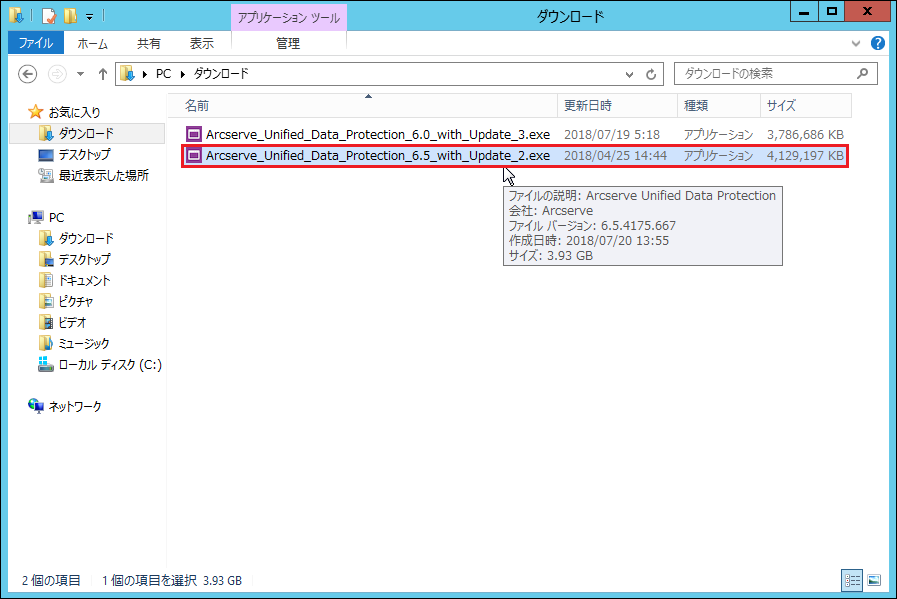Click the ビデオ folder icon
This screenshot has height=599, width=897.
click(46, 323)
